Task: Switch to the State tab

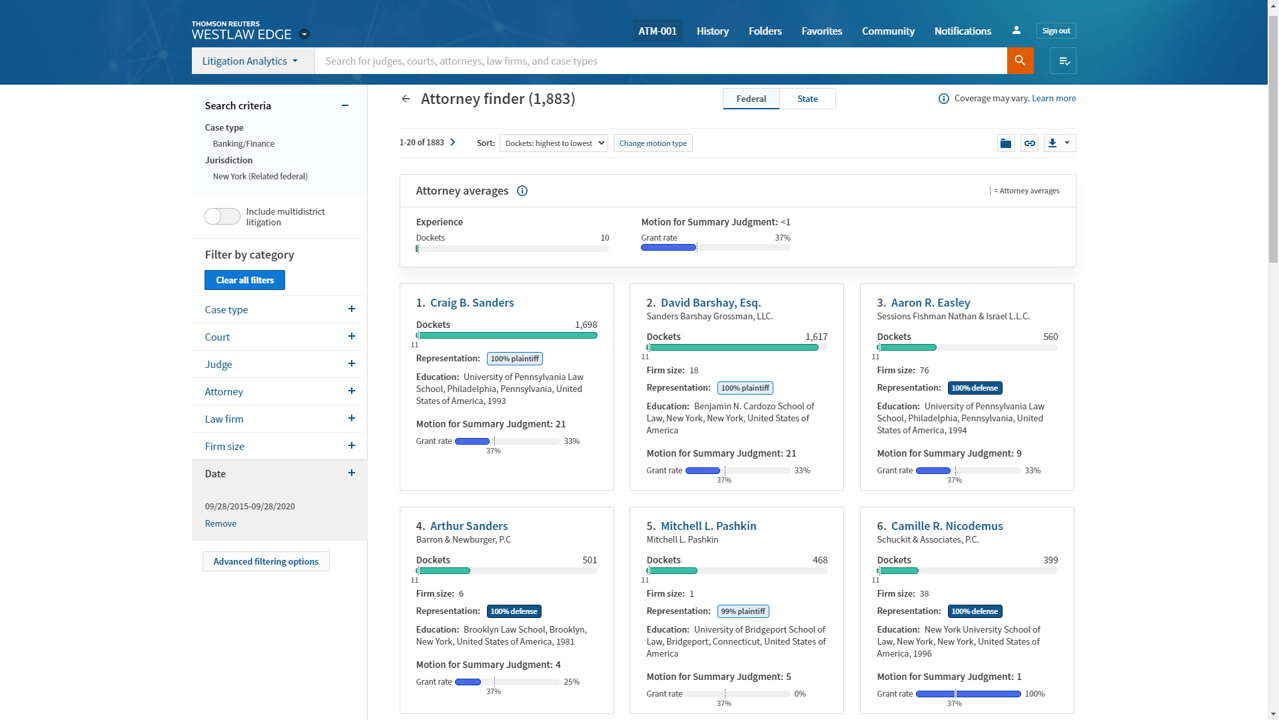Action: coord(807,99)
